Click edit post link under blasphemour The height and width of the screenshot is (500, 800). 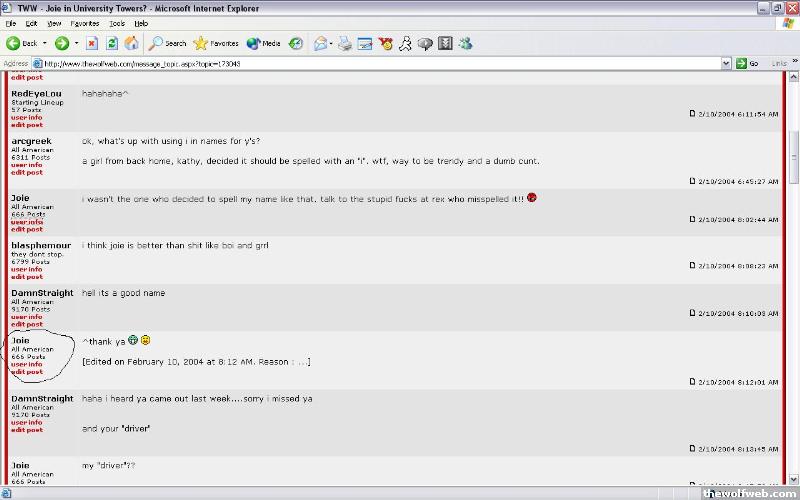pos(26,277)
